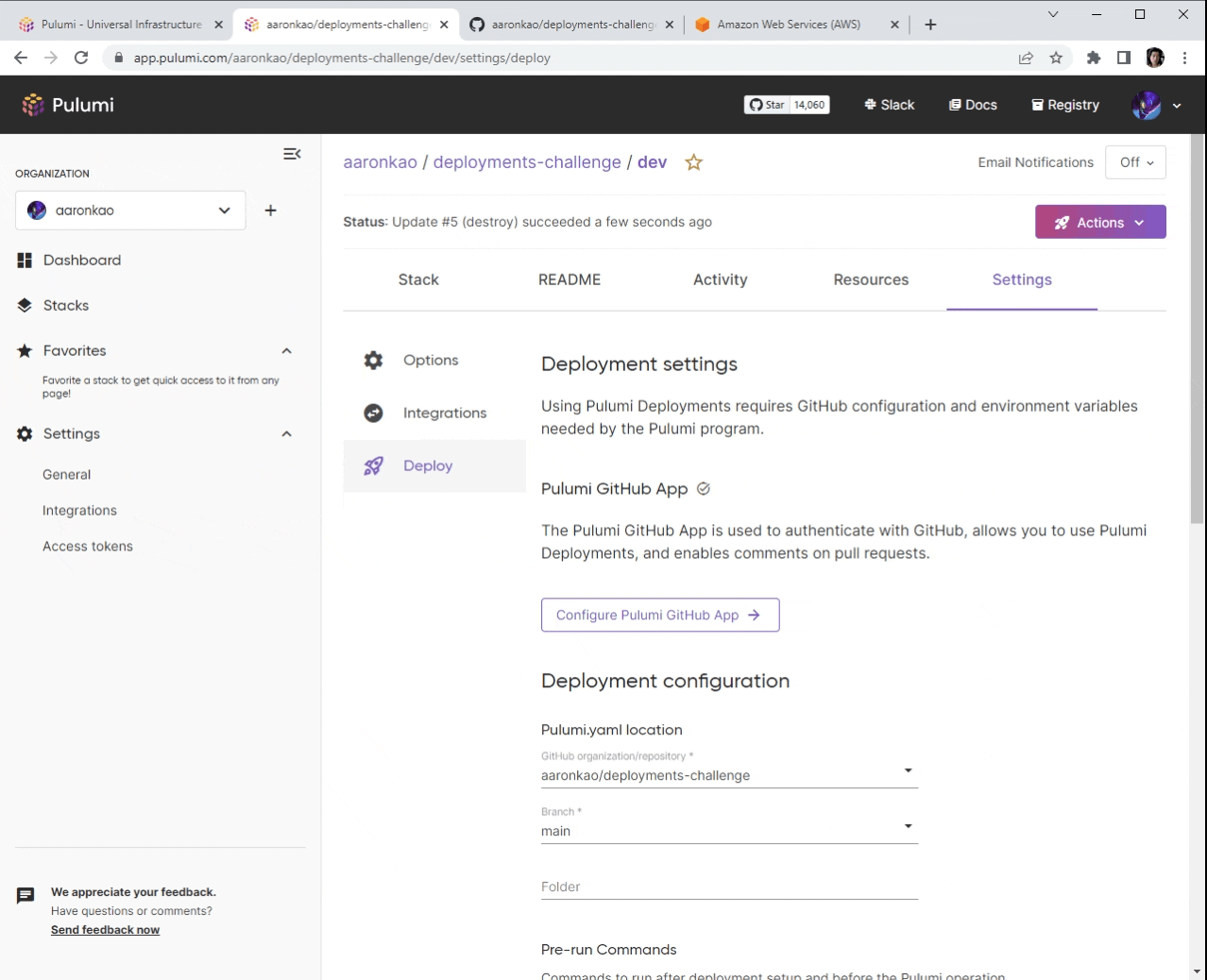Image resolution: width=1207 pixels, height=980 pixels.
Task: Open Access tokens in sidebar
Action: pos(87,547)
